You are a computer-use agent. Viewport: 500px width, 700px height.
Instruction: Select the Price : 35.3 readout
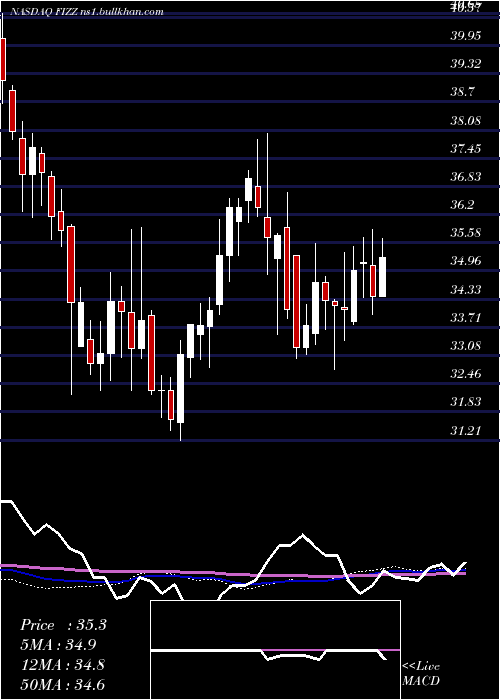tap(63, 625)
